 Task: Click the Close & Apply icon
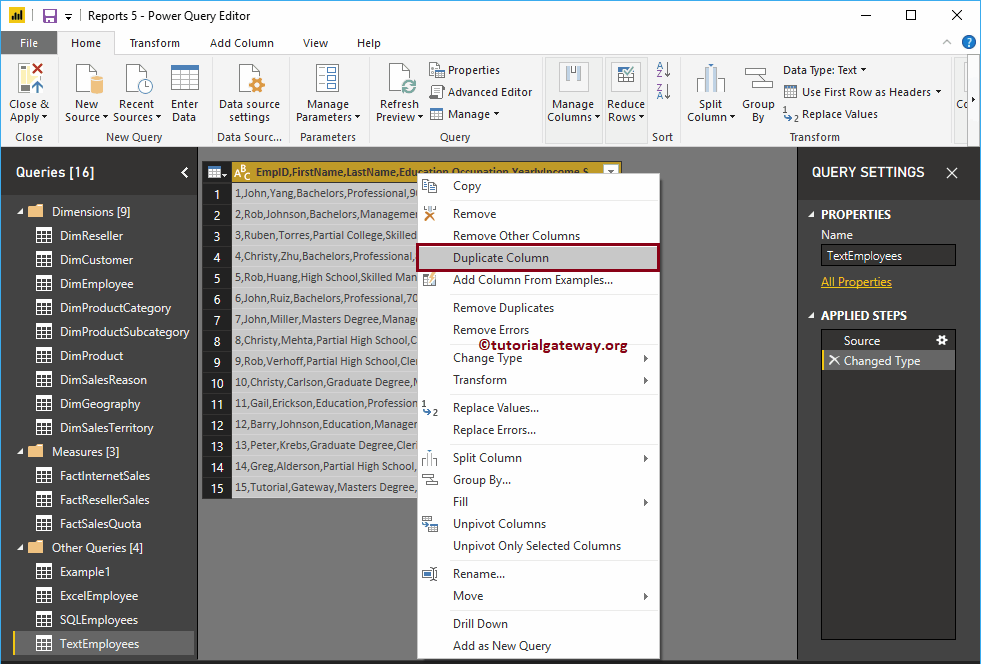coord(29,82)
